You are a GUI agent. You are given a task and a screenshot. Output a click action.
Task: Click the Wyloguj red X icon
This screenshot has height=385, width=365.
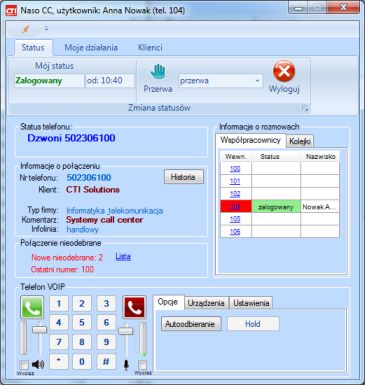click(x=284, y=71)
